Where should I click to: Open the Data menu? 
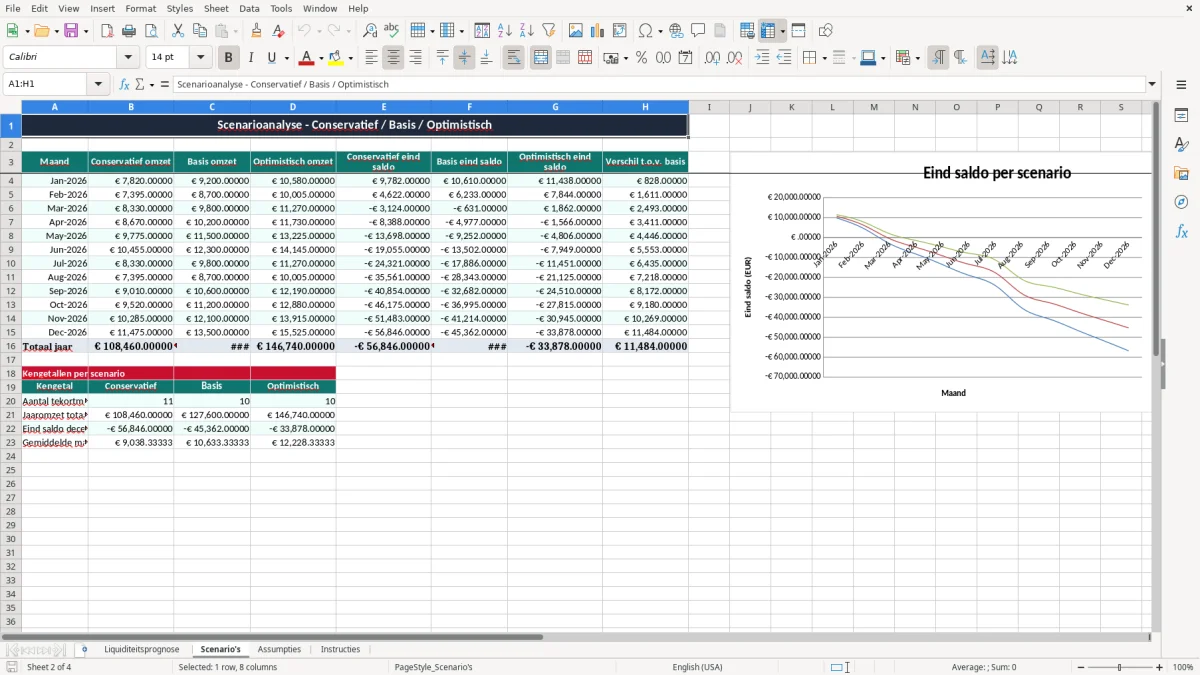click(x=249, y=8)
